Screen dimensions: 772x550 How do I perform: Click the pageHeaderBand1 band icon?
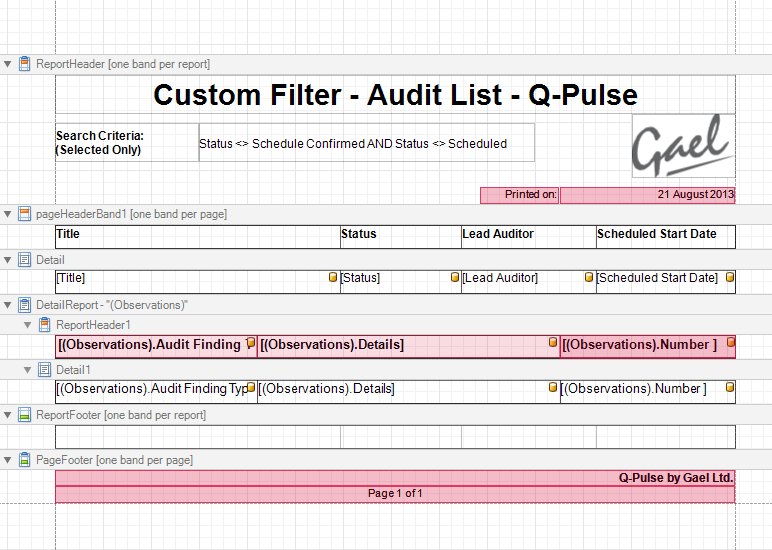pos(25,214)
